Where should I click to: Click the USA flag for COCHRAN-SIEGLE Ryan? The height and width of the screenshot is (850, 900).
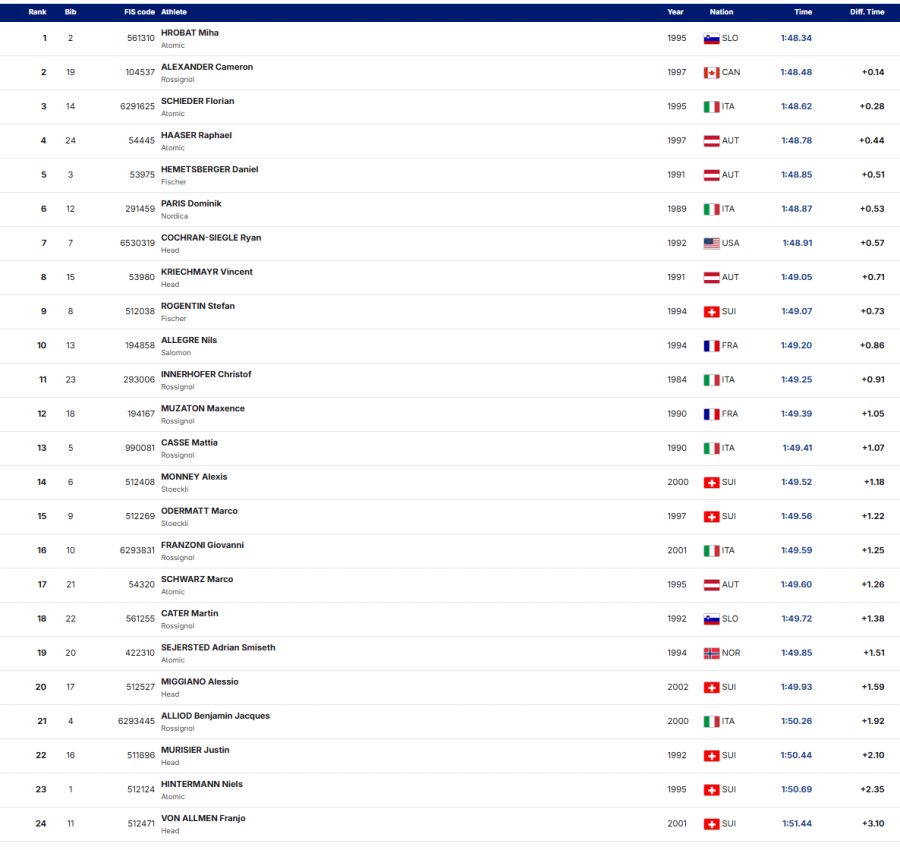pyautogui.click(x=711, y=243)
